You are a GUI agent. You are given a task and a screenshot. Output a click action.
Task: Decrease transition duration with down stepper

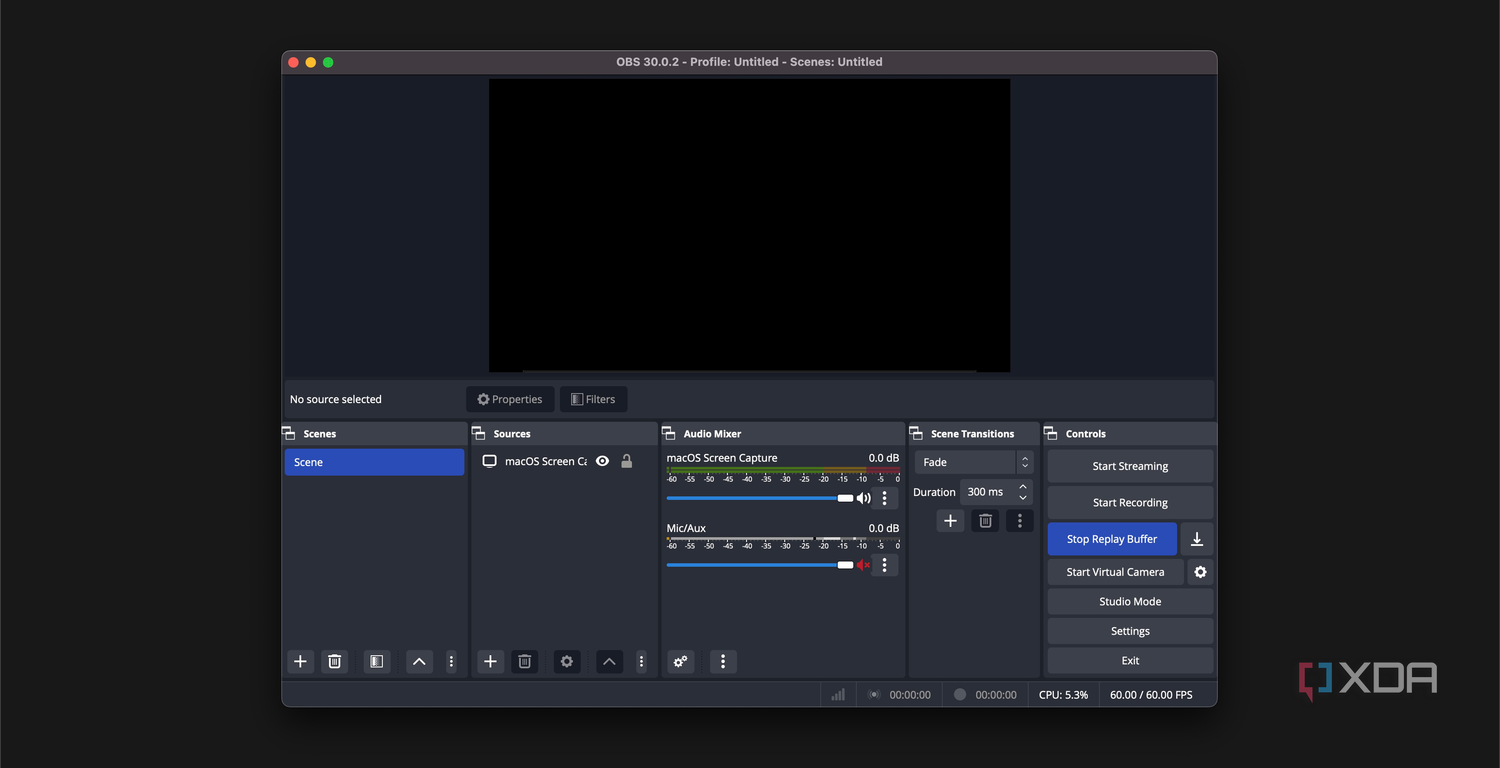tap(1023, 497)
